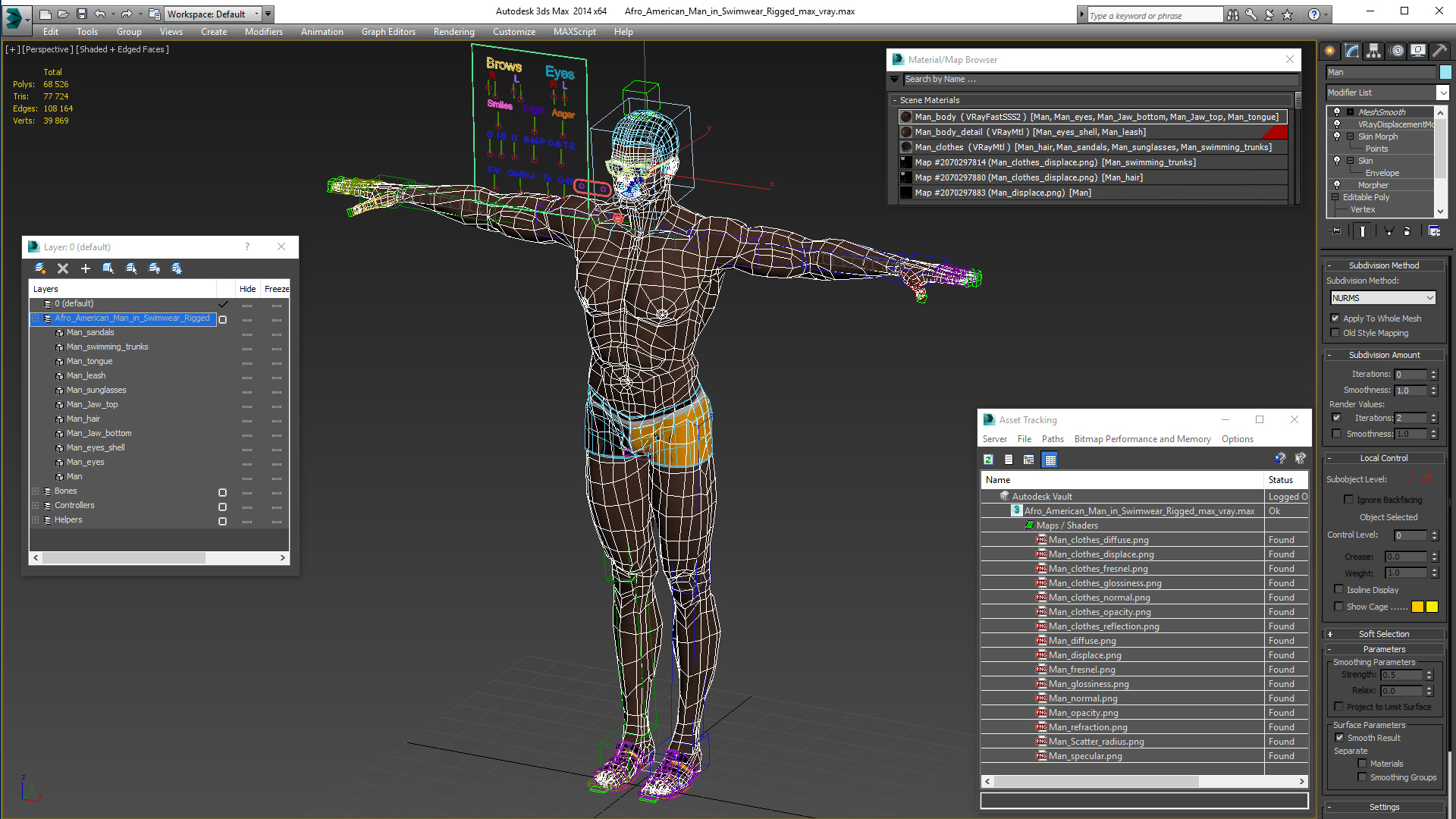Click the Perspective viewport label
This screenshot has height=819, width=1456.
pyautogui.click(x=48, y=49)
